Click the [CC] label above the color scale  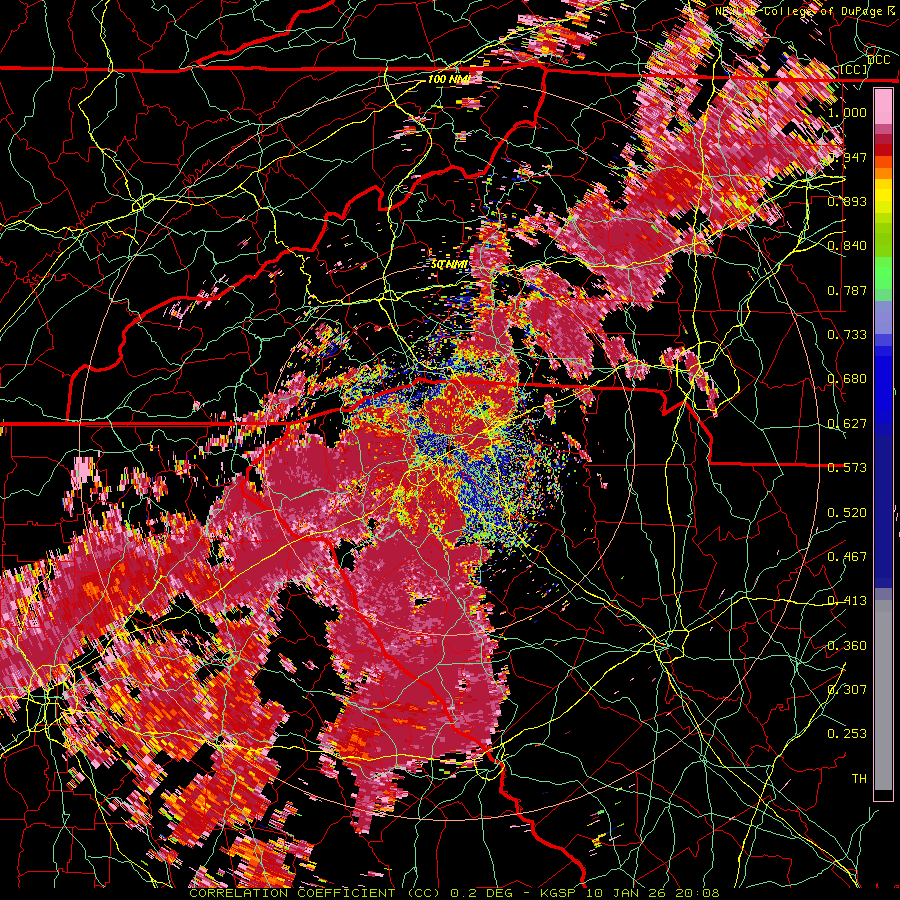854,69
